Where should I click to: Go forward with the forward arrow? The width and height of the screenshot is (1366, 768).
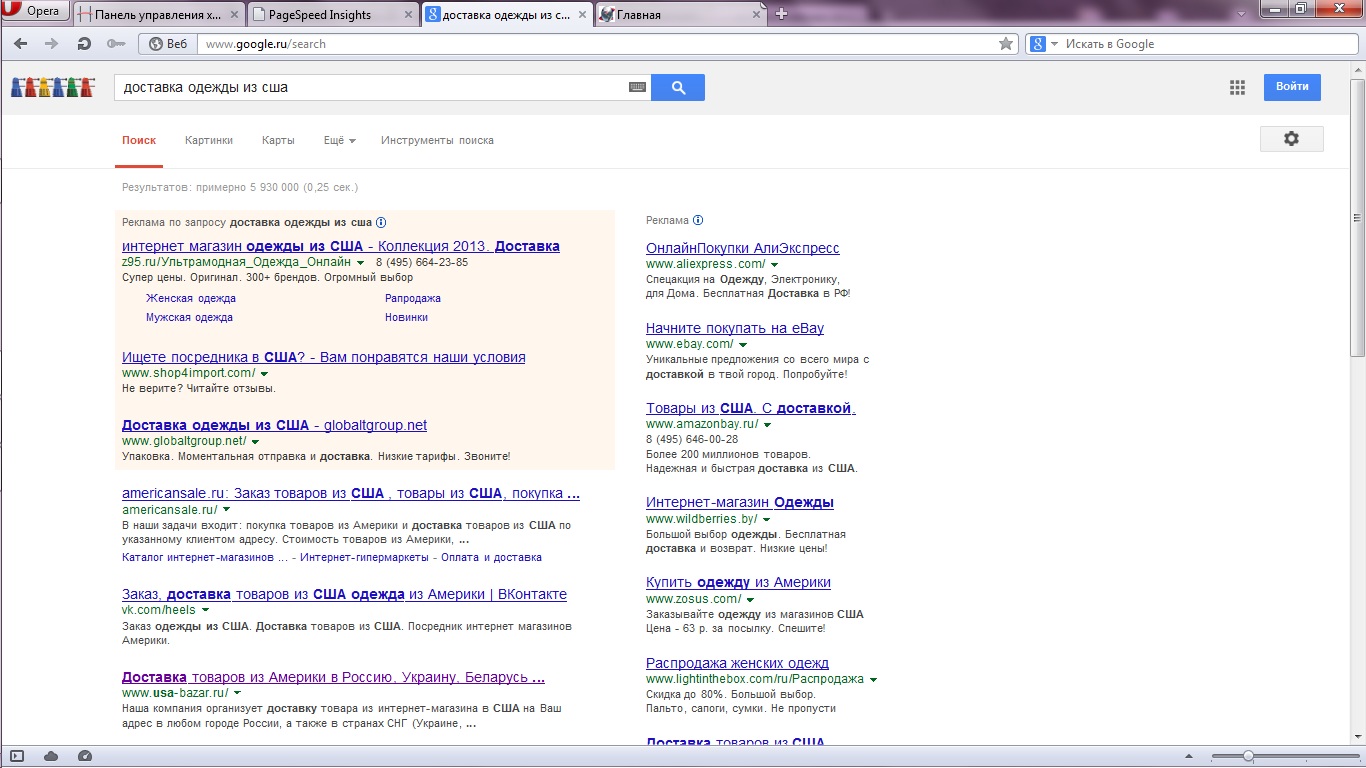pyautogui.click(x=51, y=44)
